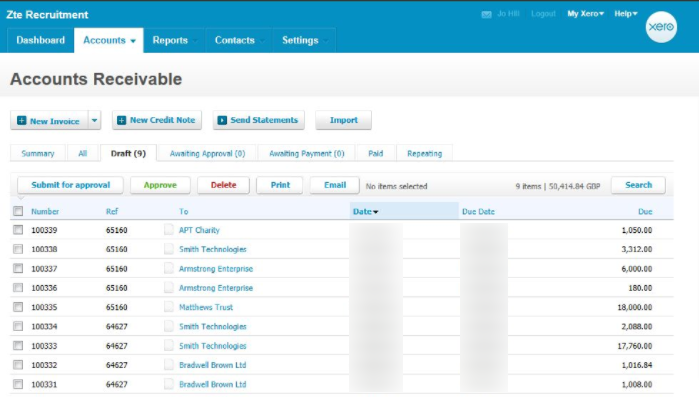Check the box for invoice 100332
The image size is (699, 397).
(18, 364)
